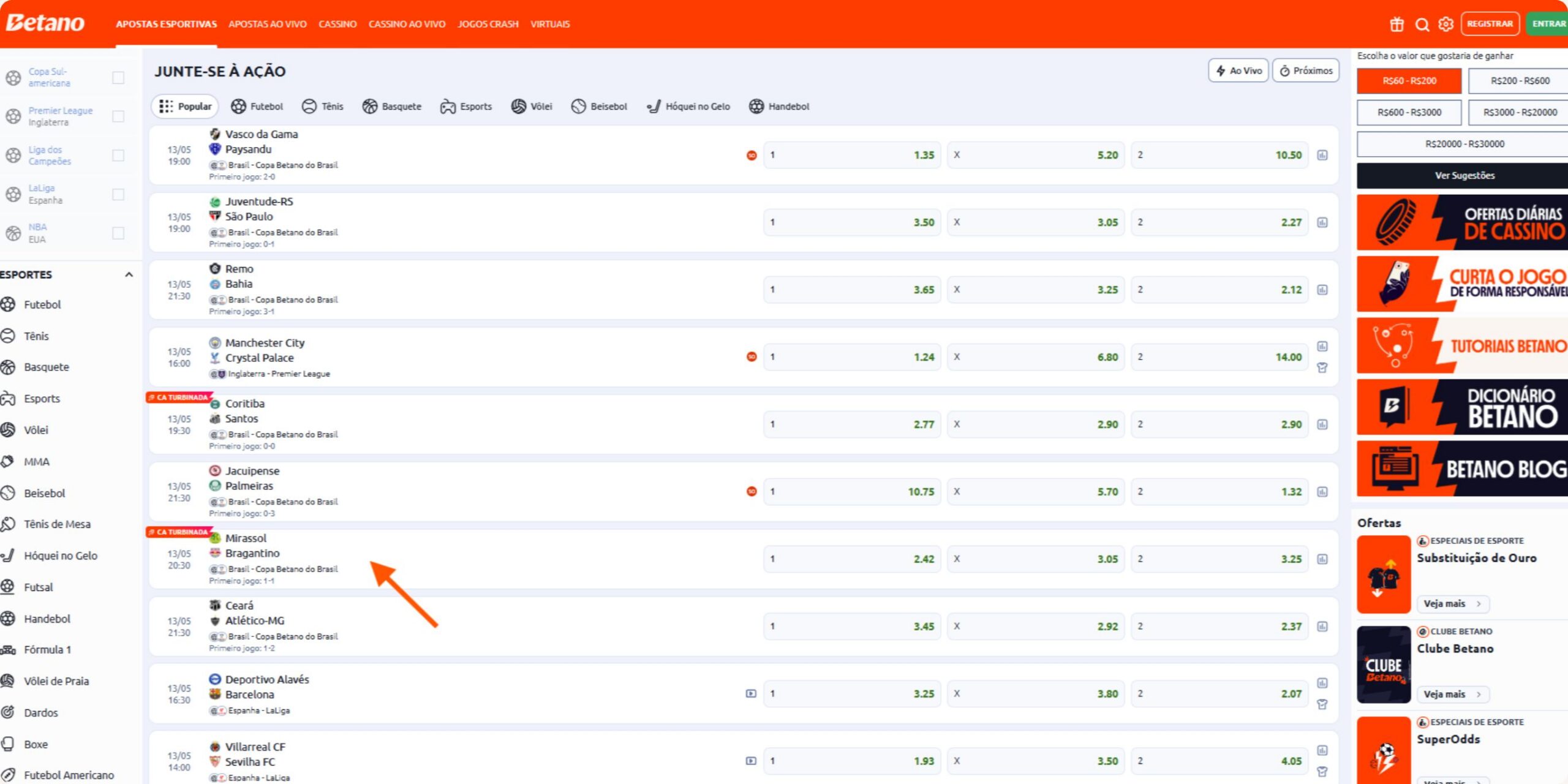Open the Mirassol team name
1568x784 pixels.
pyautogui.click(x=246, y=538)
